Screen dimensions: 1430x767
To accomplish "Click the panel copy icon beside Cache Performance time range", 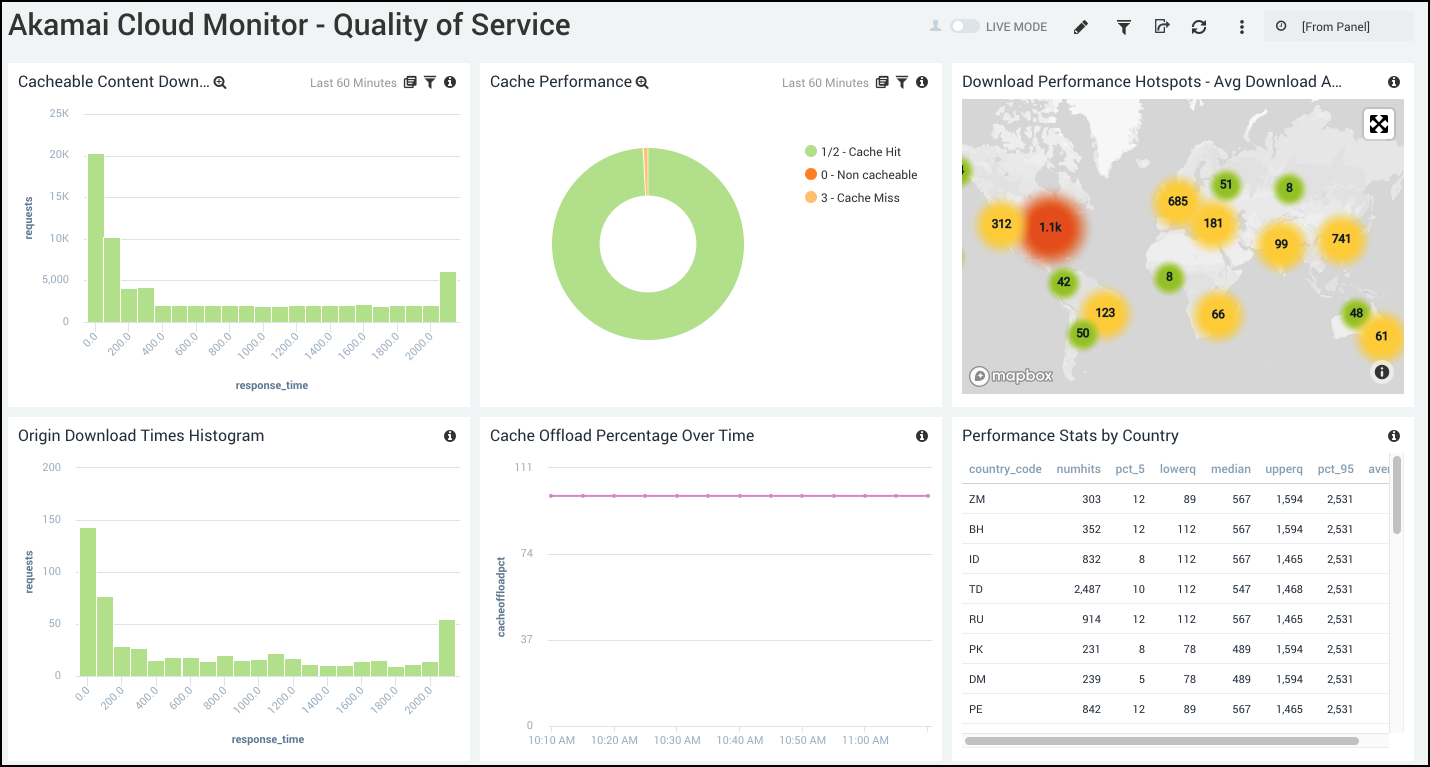I will (881, 82).
